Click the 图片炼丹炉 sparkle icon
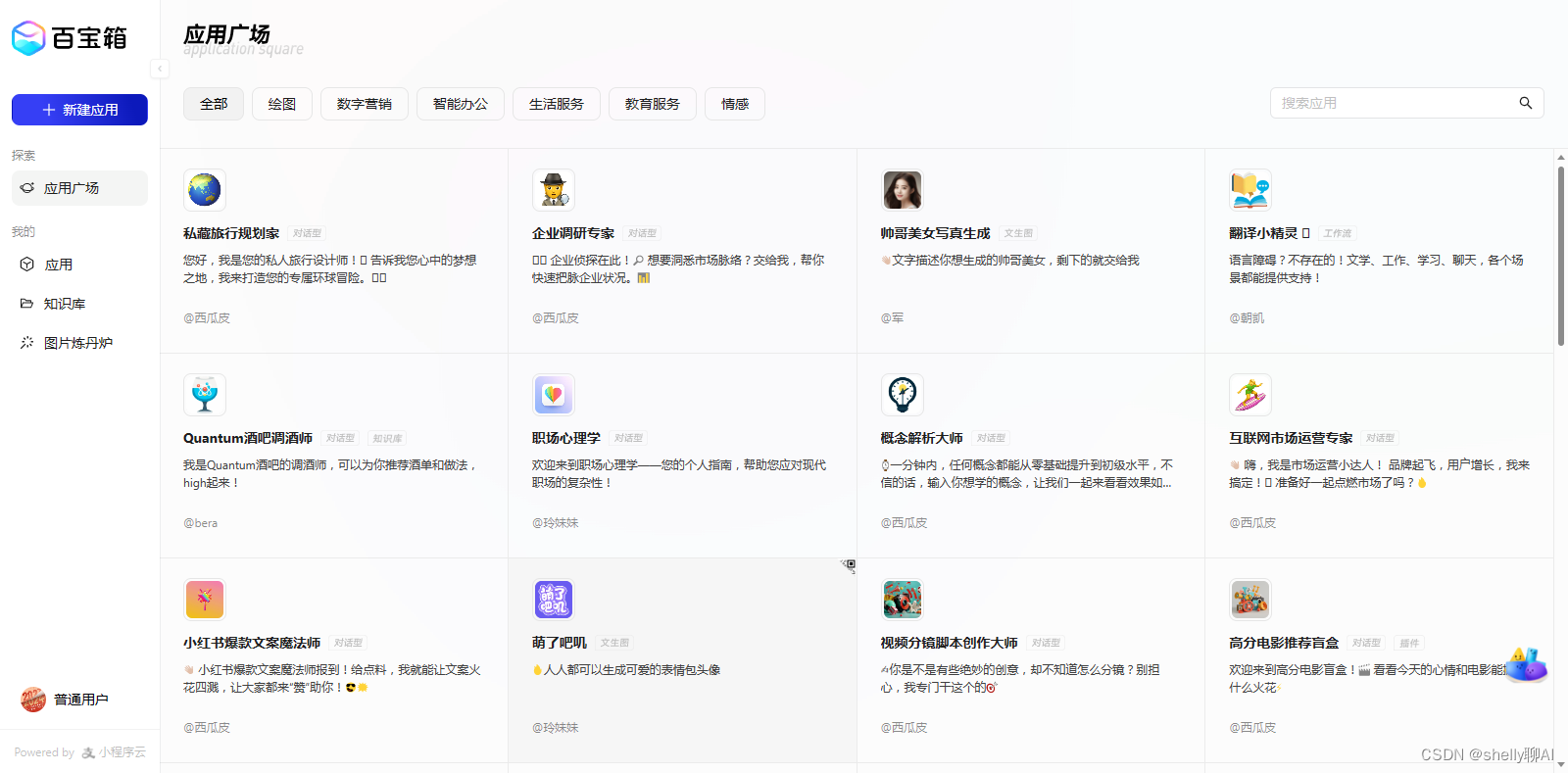1568x773 pixels. coord(26,343)
